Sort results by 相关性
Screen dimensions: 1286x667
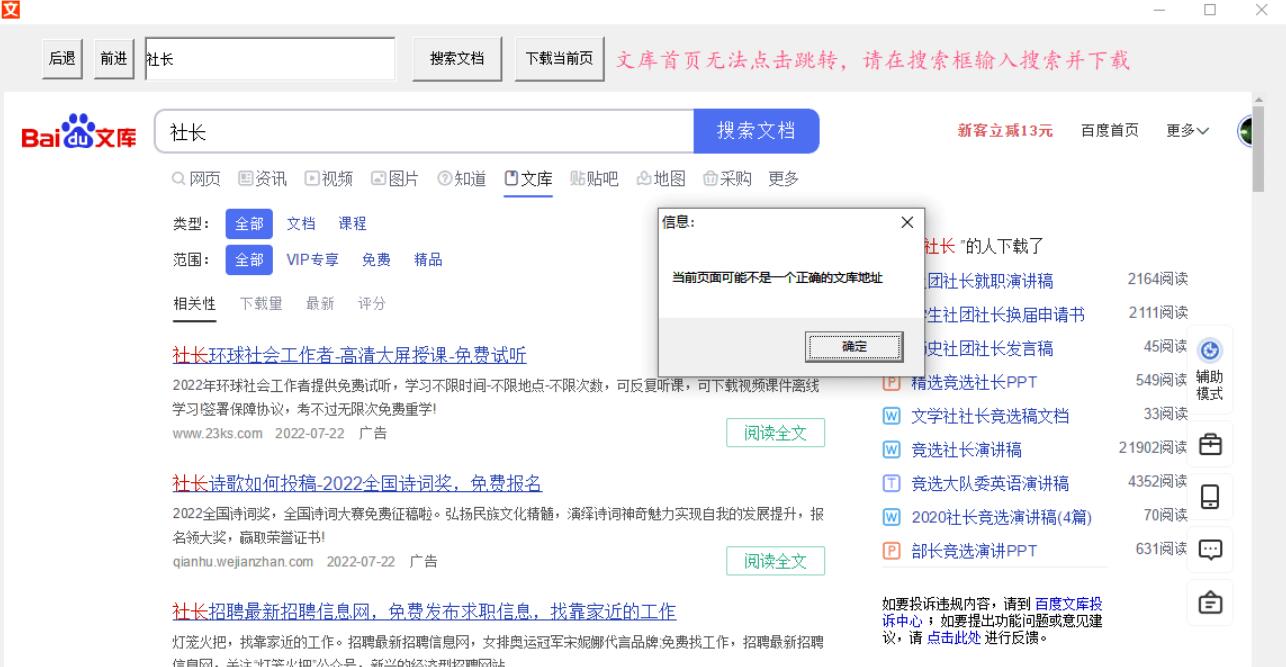point(194,304)
